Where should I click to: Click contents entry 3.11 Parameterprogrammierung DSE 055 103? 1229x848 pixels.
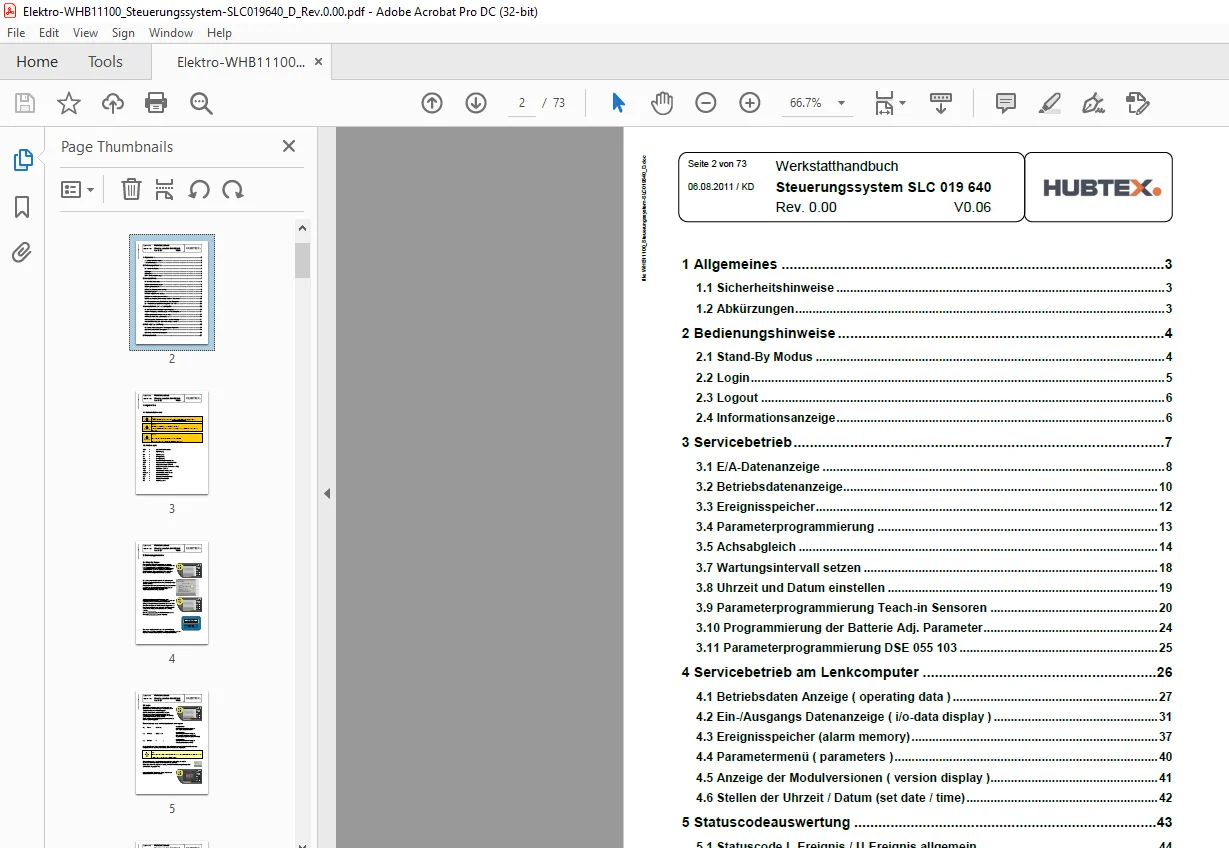point(933,648)
